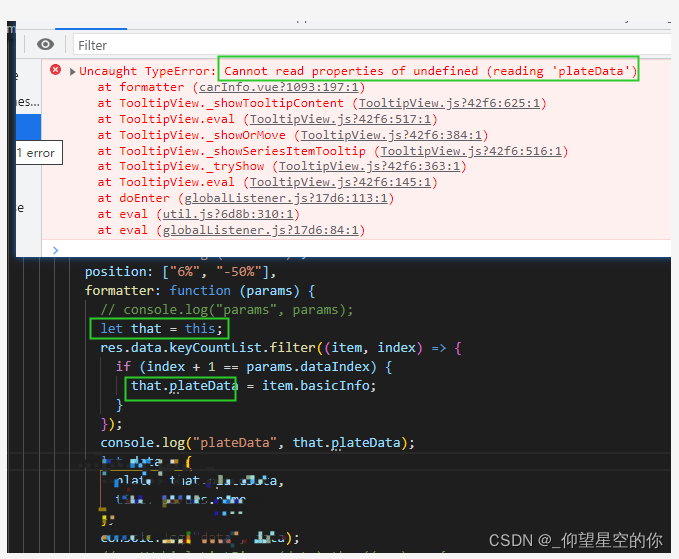This screenshot has height=559, width=679.
Task: Click the blue console prompt chevron
Action: (x=55, y=249)
